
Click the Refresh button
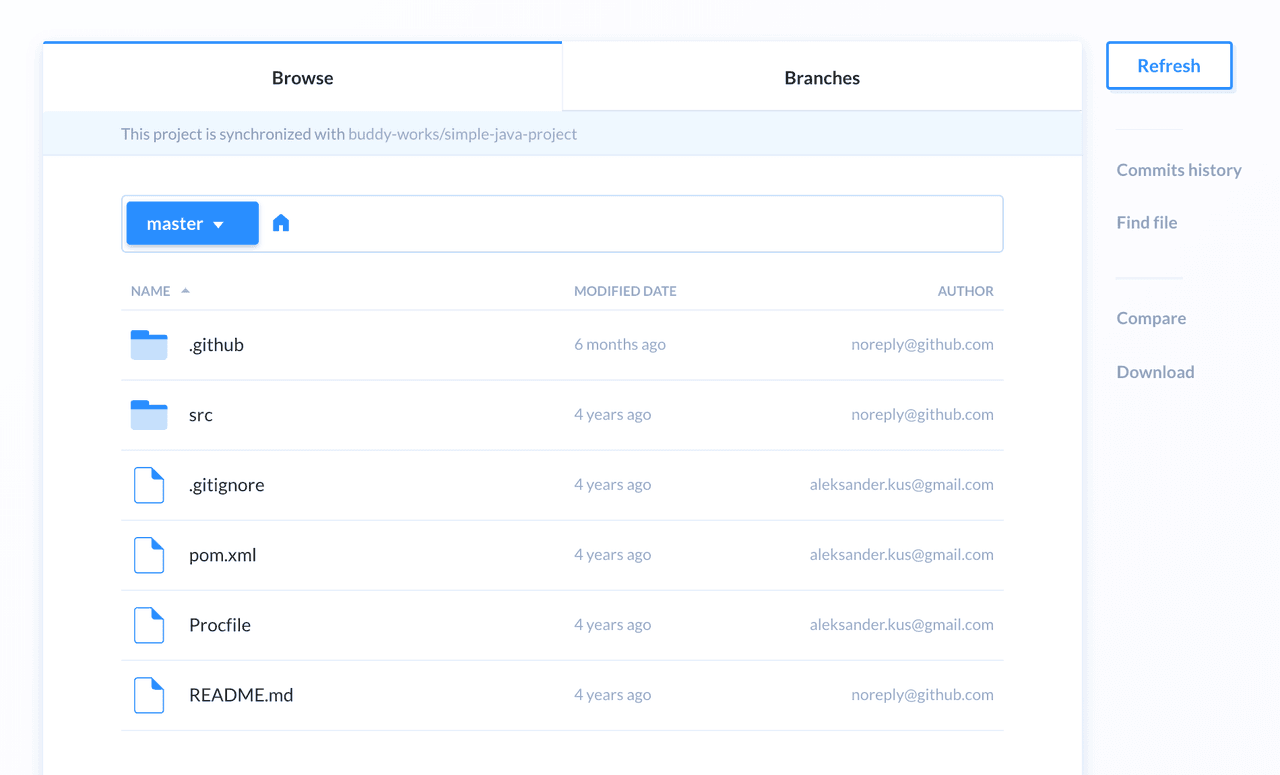tap(1168, 65)
